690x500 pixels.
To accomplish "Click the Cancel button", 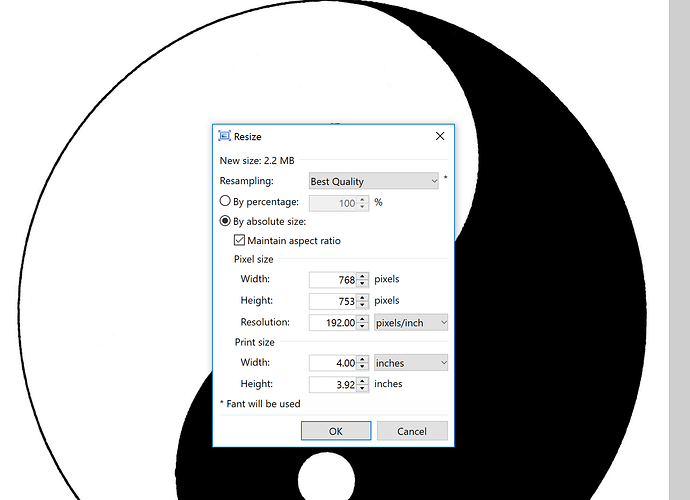I will coord(412,431).
